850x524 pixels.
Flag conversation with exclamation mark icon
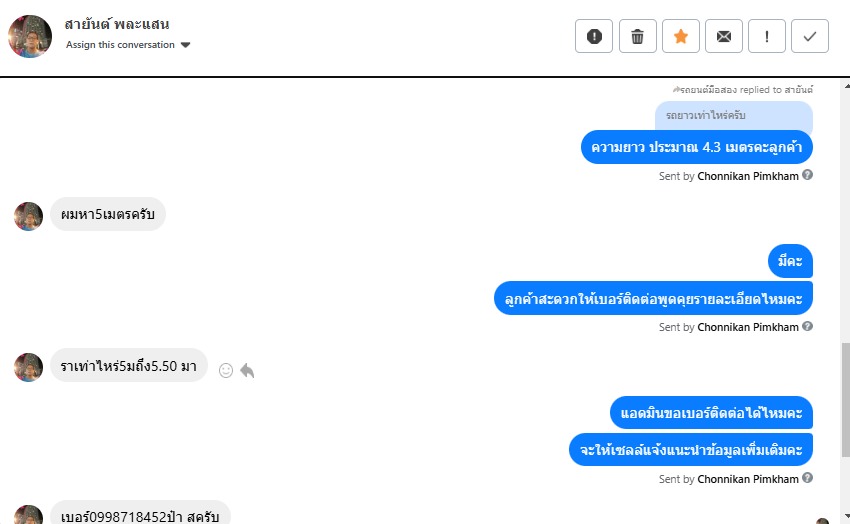click(x=767, y=36)
